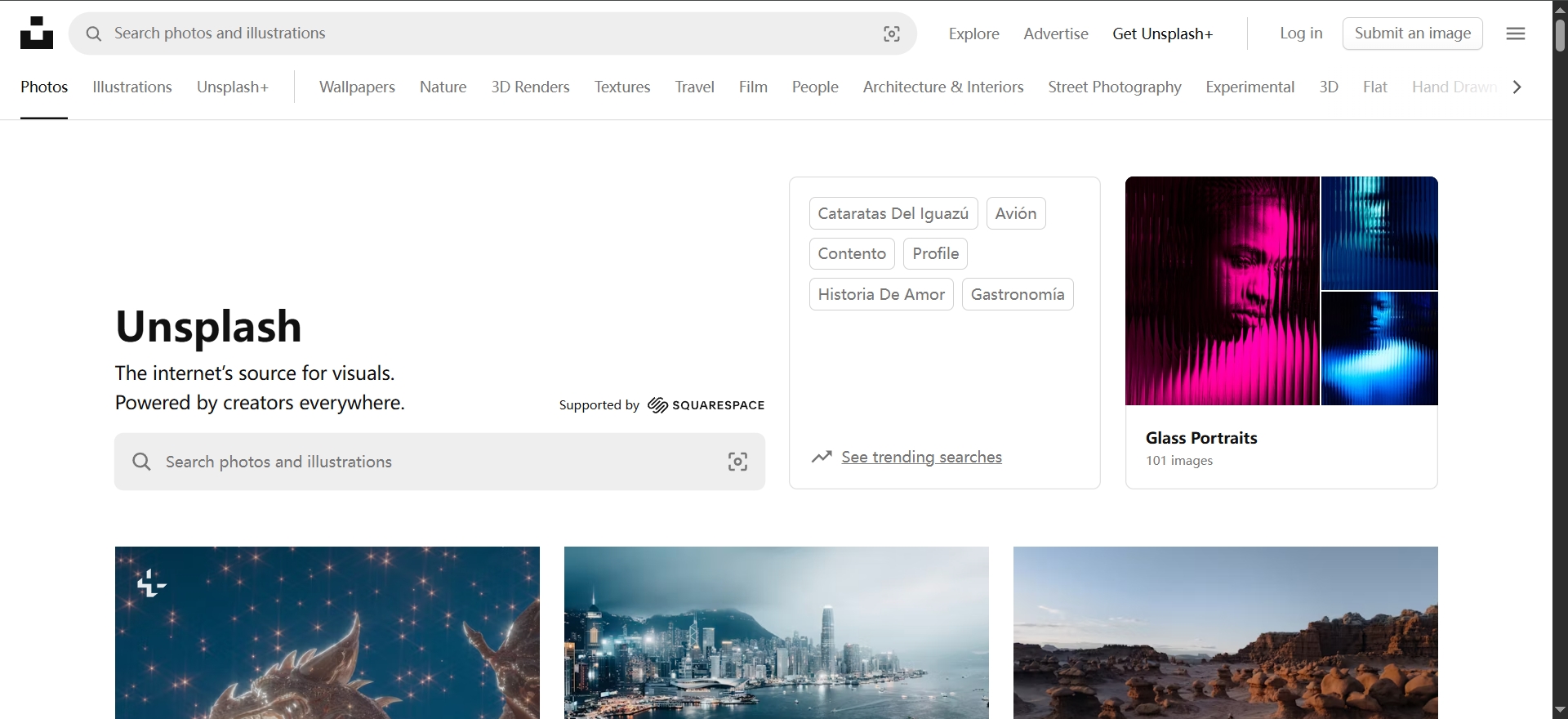This screenshot has width=1568, height=719.
Task: Open the top blue glass portrait thumbnail
Action: coord(1380,233)
